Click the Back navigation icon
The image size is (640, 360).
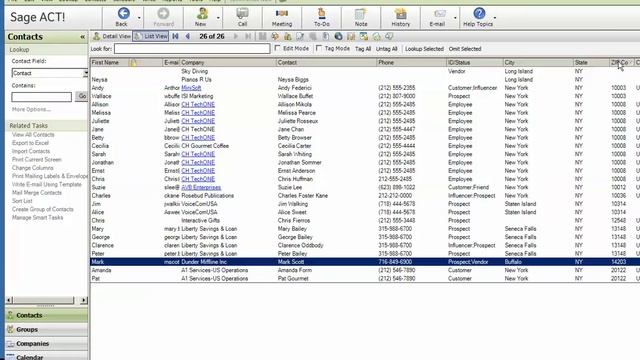point(123,14)
